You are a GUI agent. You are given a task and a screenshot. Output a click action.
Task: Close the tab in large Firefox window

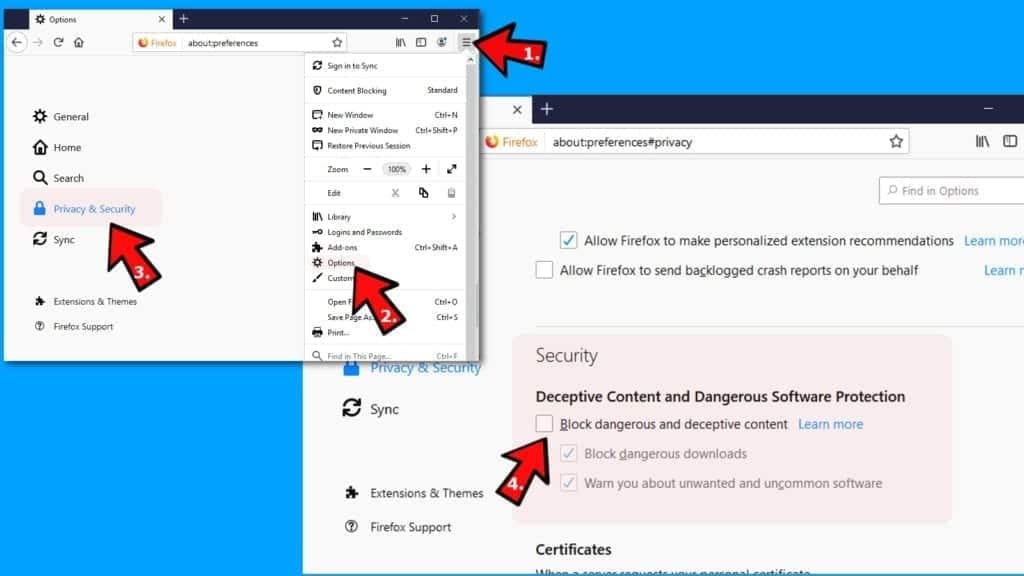(517, 110)
